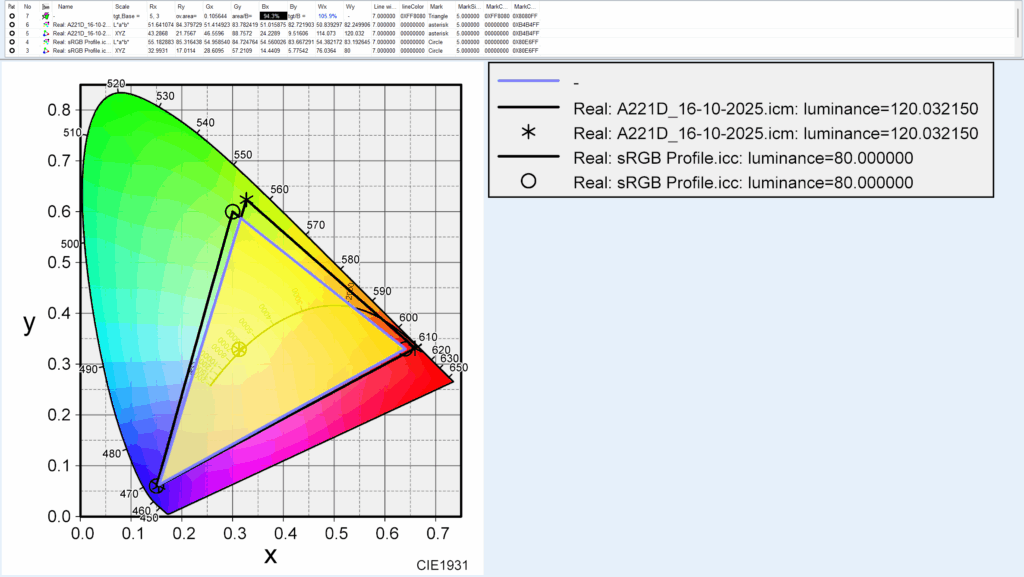Click the icon beside row 5 A221D XYZ entry

point(45,33)
